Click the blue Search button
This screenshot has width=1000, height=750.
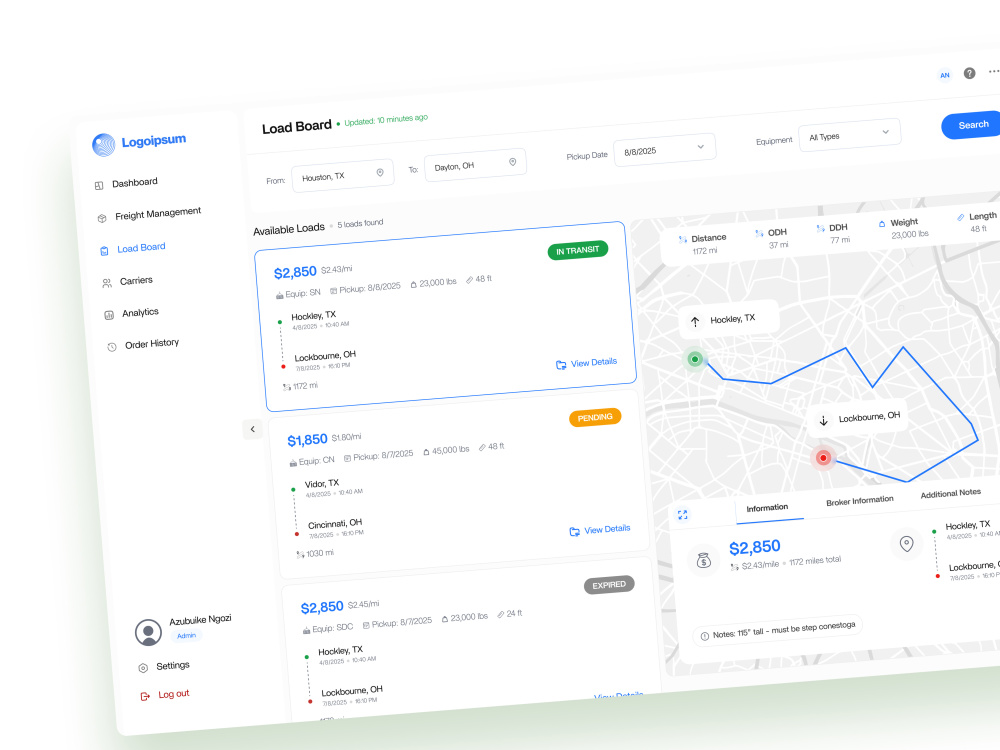(x=971, y=125)
